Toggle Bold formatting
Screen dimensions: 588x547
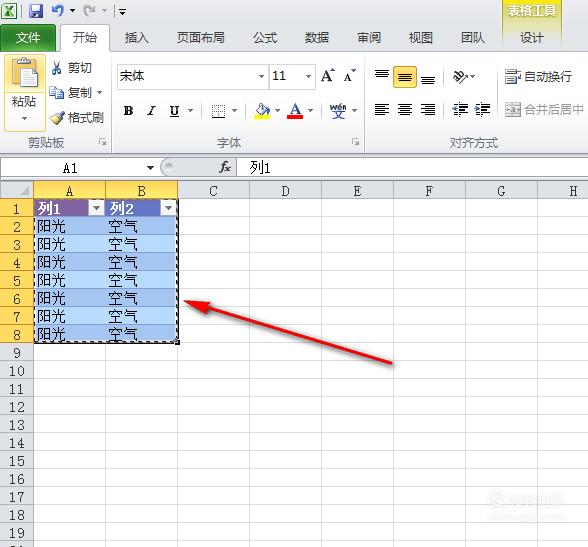[x=128, y=111]
